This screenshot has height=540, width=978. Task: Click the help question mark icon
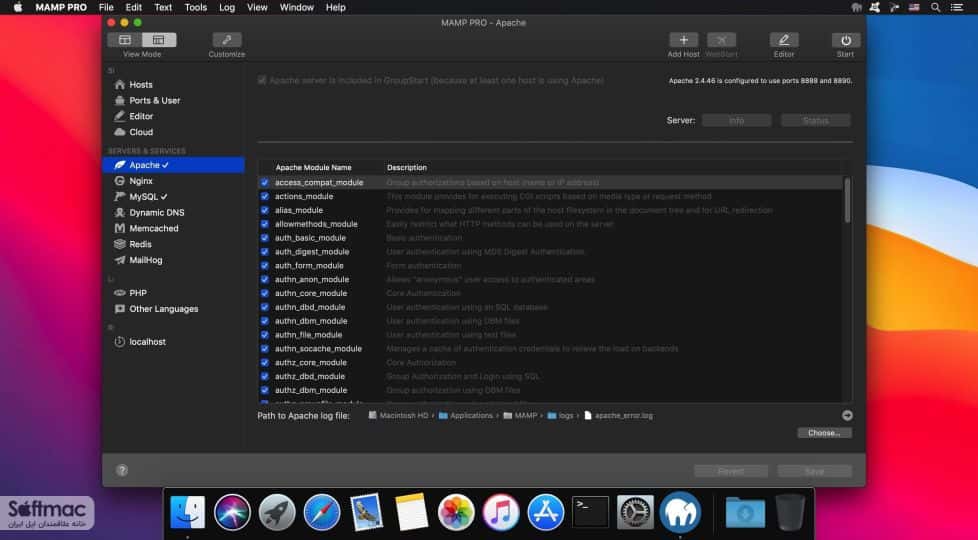point(122,470)
